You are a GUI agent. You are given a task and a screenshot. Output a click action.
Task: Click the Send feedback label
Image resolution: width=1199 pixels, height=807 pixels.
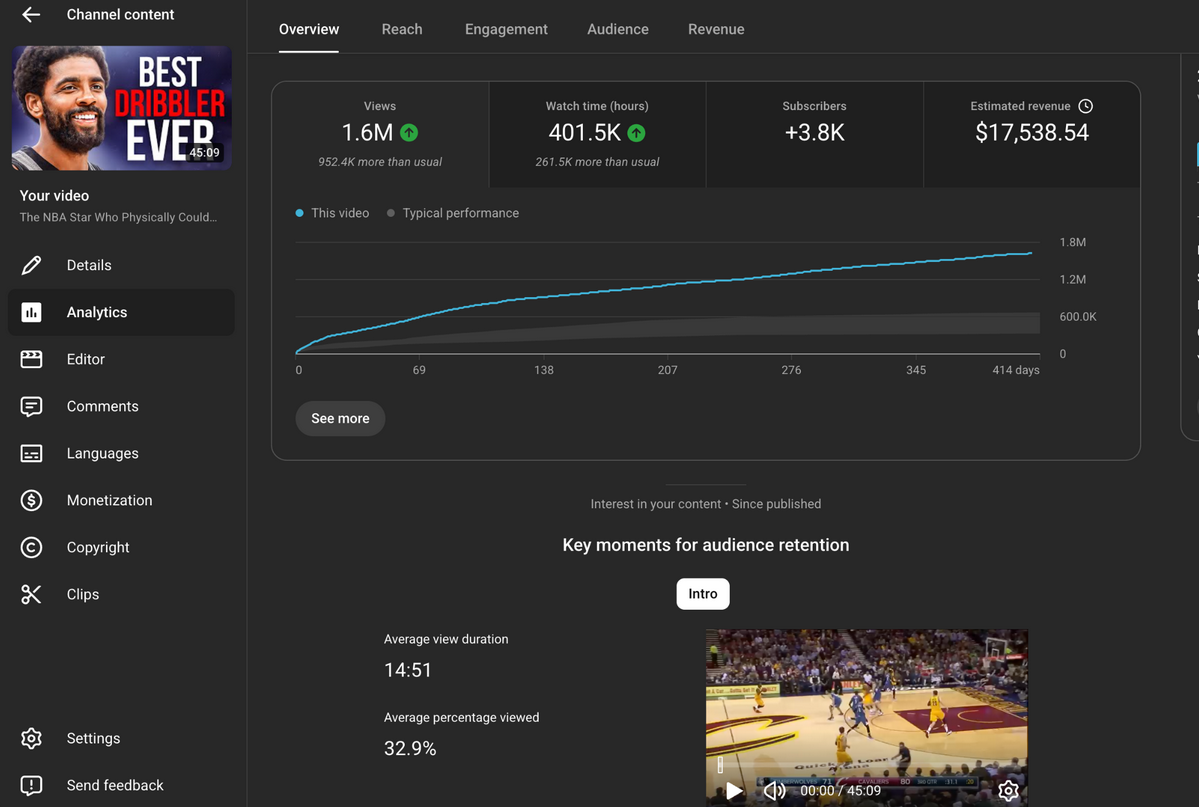pos(115,785)
